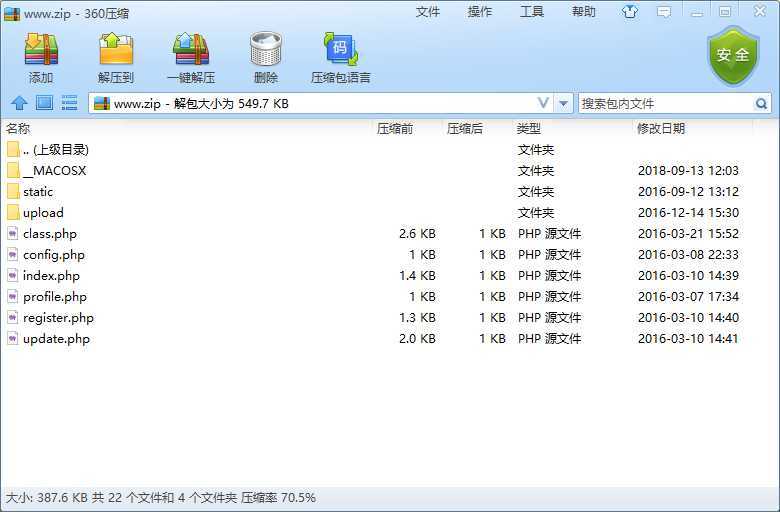The image size is (780, 512).
Task: Switch to detailed list view mode
Action: click(x=69, y=103)
